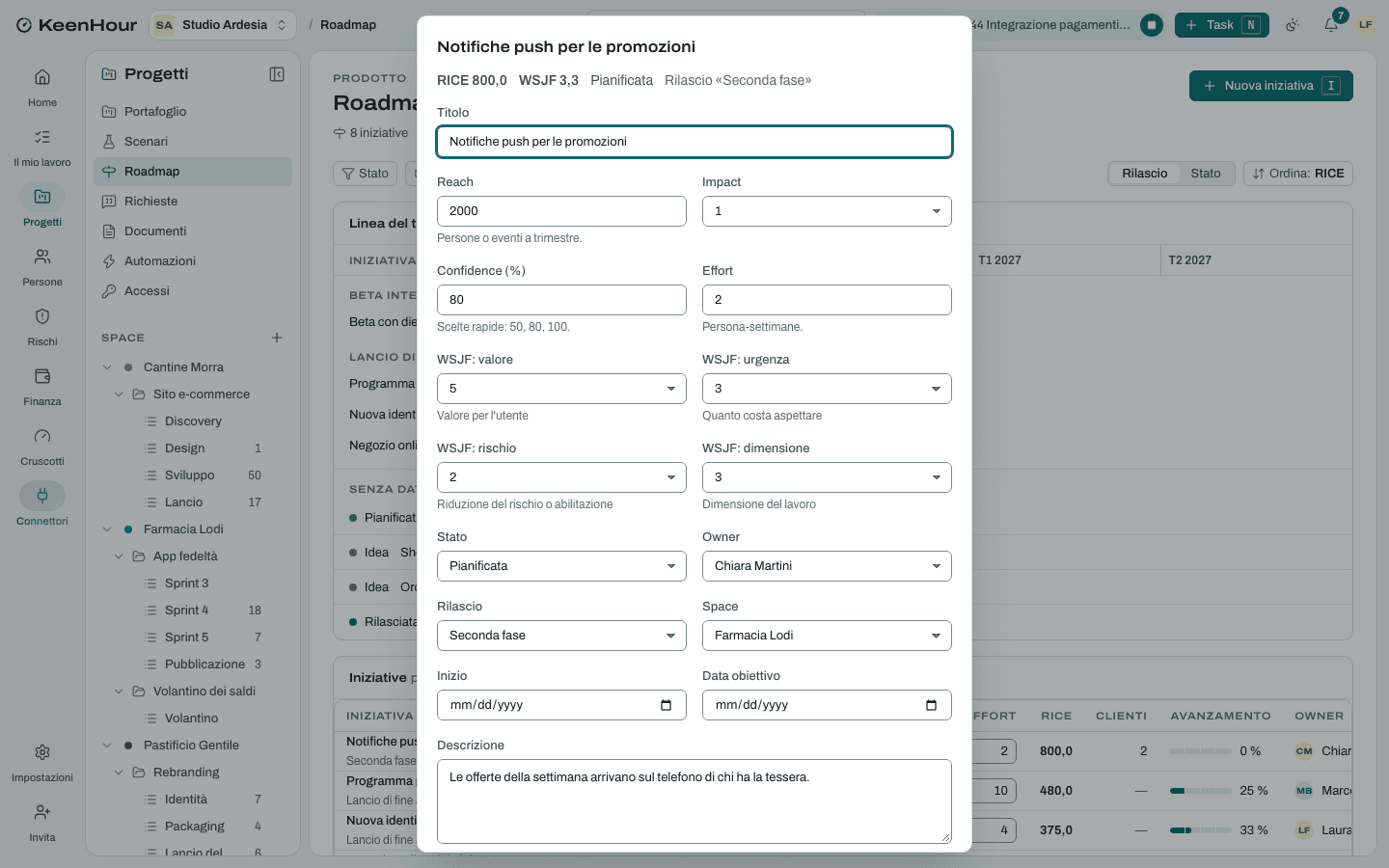Click the Descrizione text area

click(x=694, y=801)
